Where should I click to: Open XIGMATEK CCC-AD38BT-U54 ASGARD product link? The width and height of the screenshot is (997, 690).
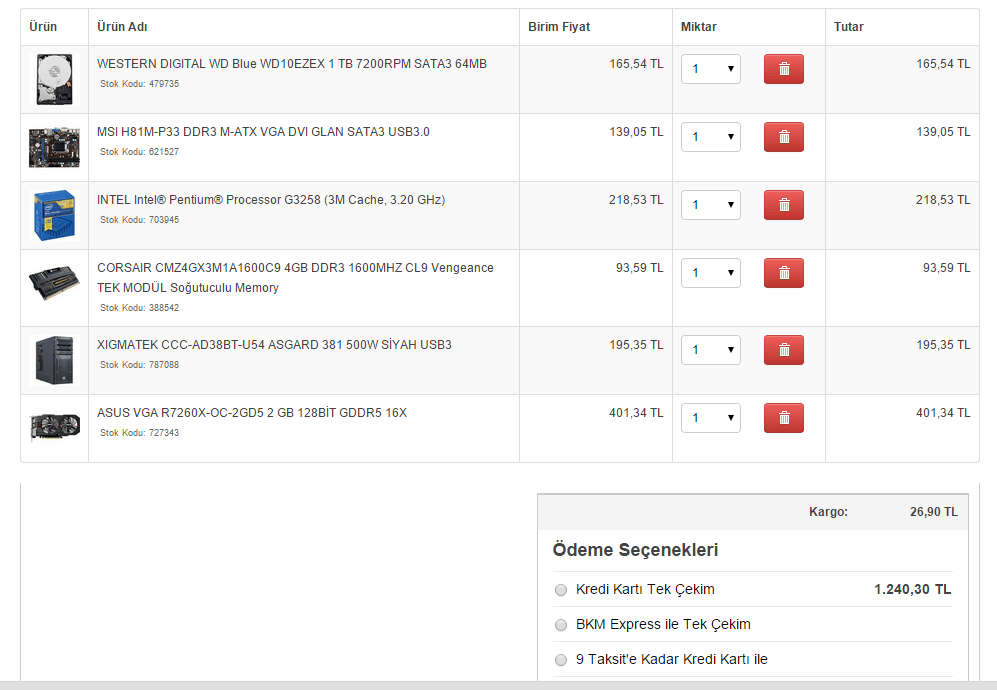274,345
